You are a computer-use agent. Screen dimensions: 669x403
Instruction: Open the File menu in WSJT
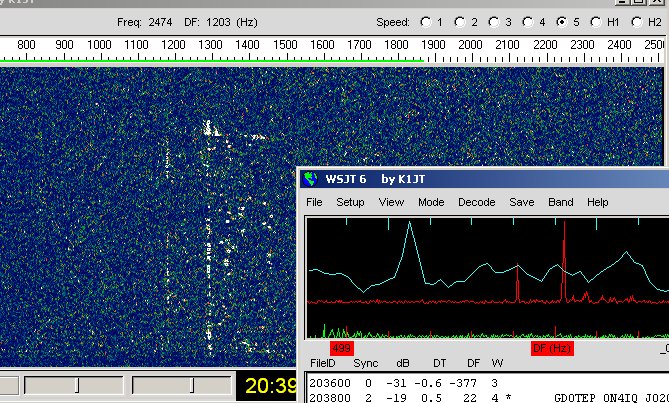(314, 202)
